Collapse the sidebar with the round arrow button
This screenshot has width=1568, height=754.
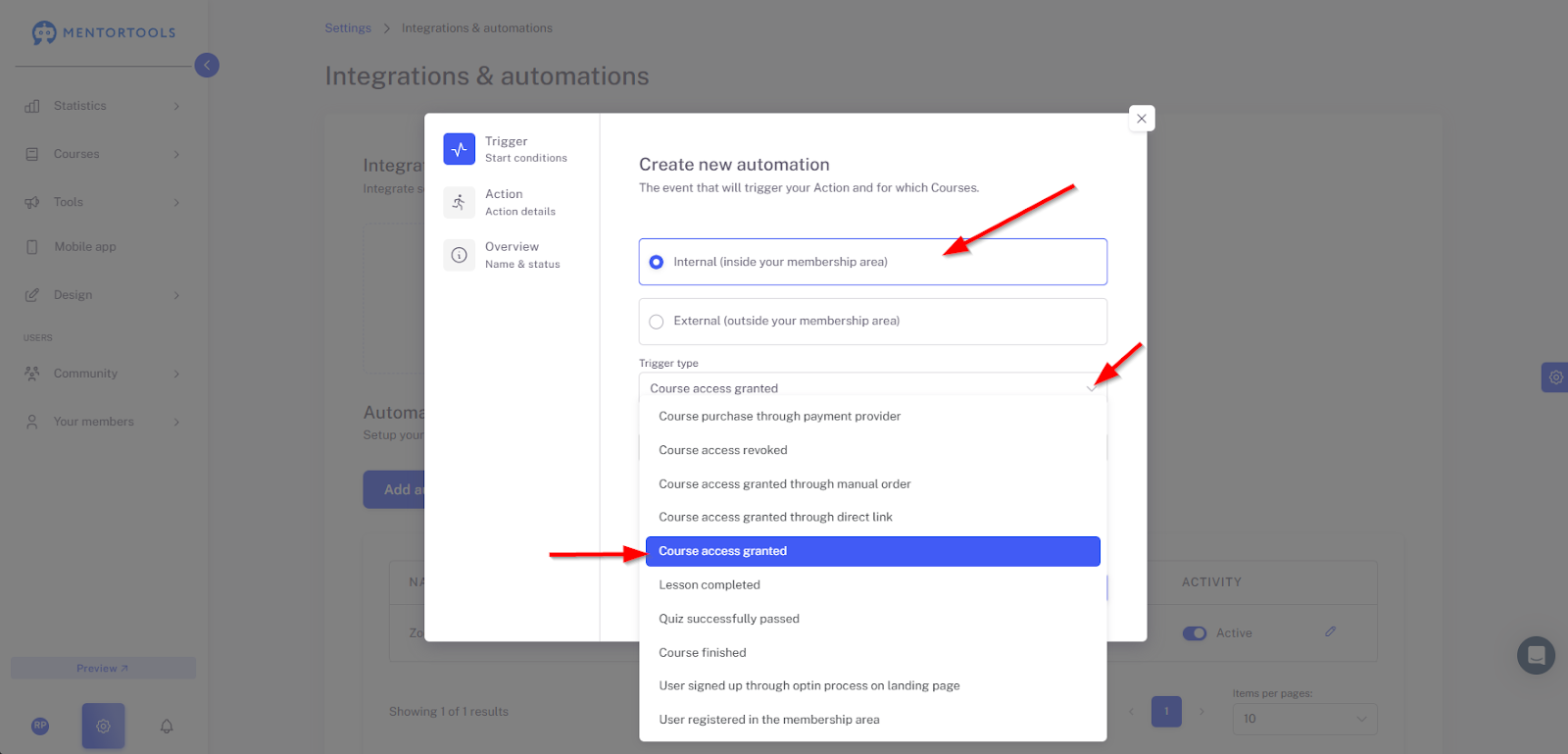(207, 65)
